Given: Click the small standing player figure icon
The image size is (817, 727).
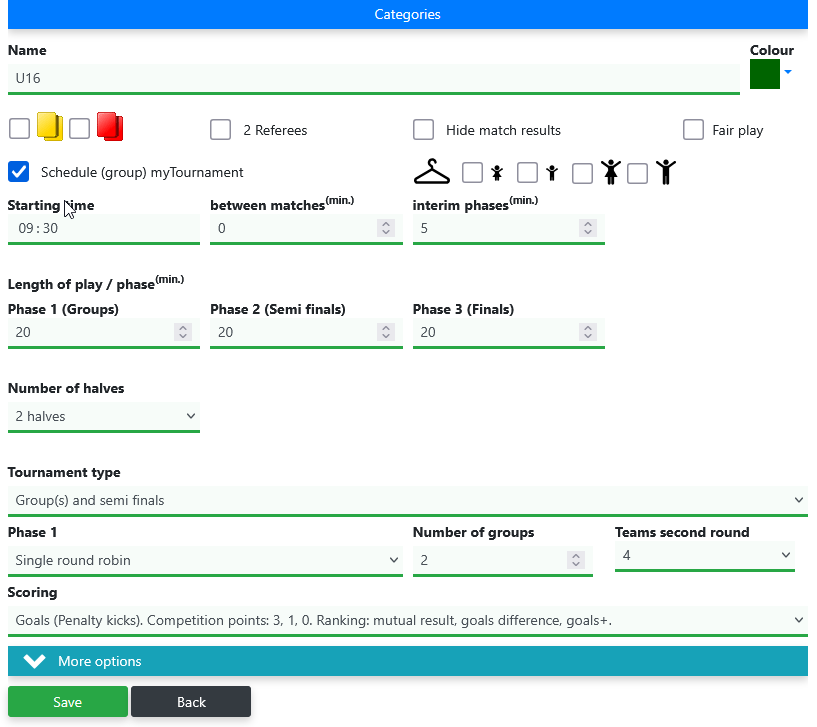Looking at the screenshot, I should (551, 172).
